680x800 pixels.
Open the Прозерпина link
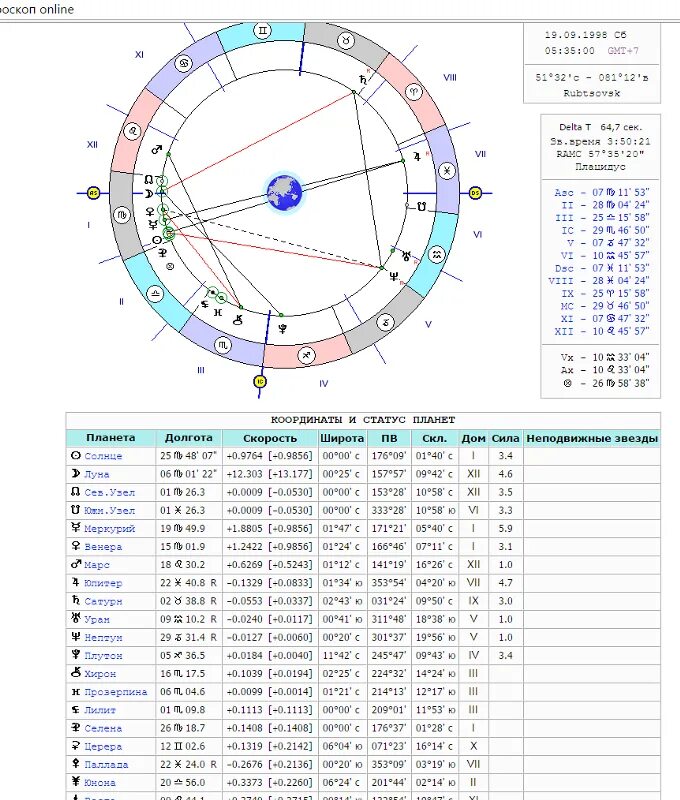click(116, 692)
